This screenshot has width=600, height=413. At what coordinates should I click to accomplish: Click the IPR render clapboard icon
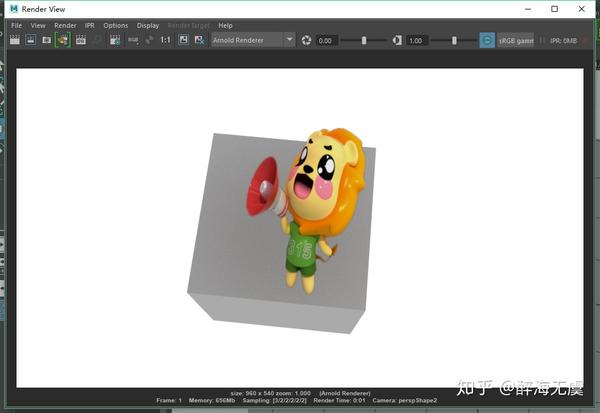[x=81, y=40]
